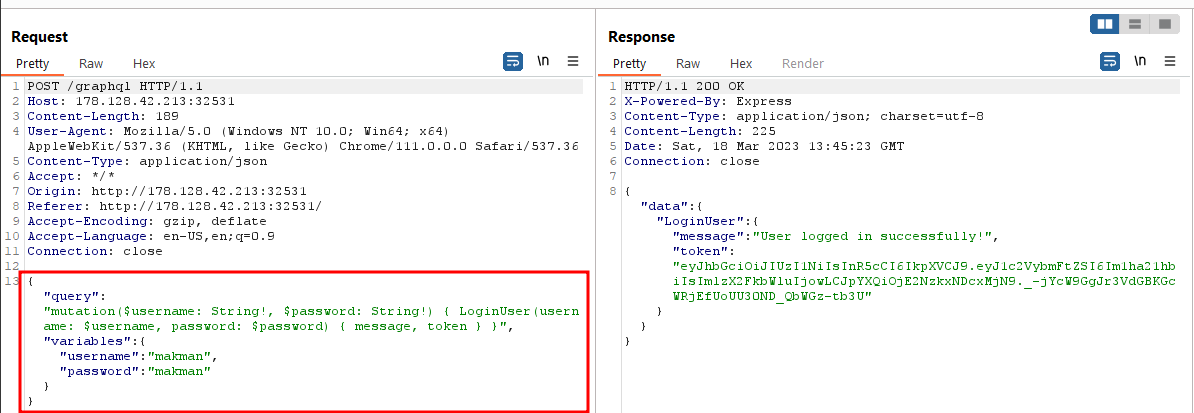Show non-printable characters (\n) in Response pane
The height and width of the screenshot is (413, 1194).
1140,61
